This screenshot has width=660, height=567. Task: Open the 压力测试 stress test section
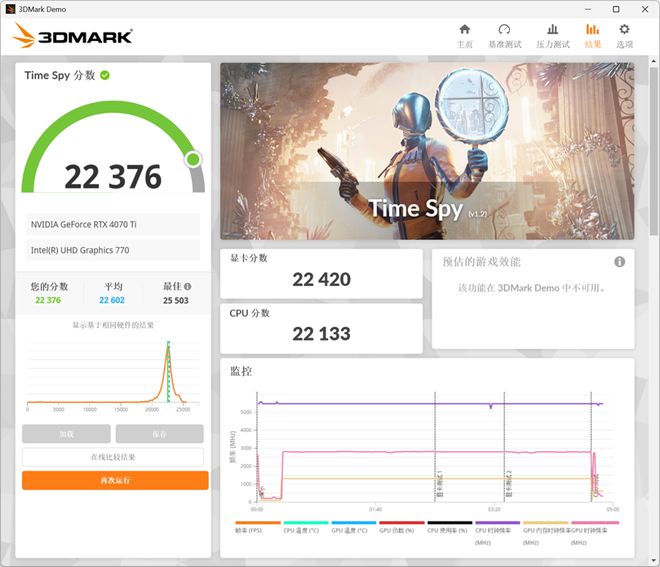coord(552,36)
